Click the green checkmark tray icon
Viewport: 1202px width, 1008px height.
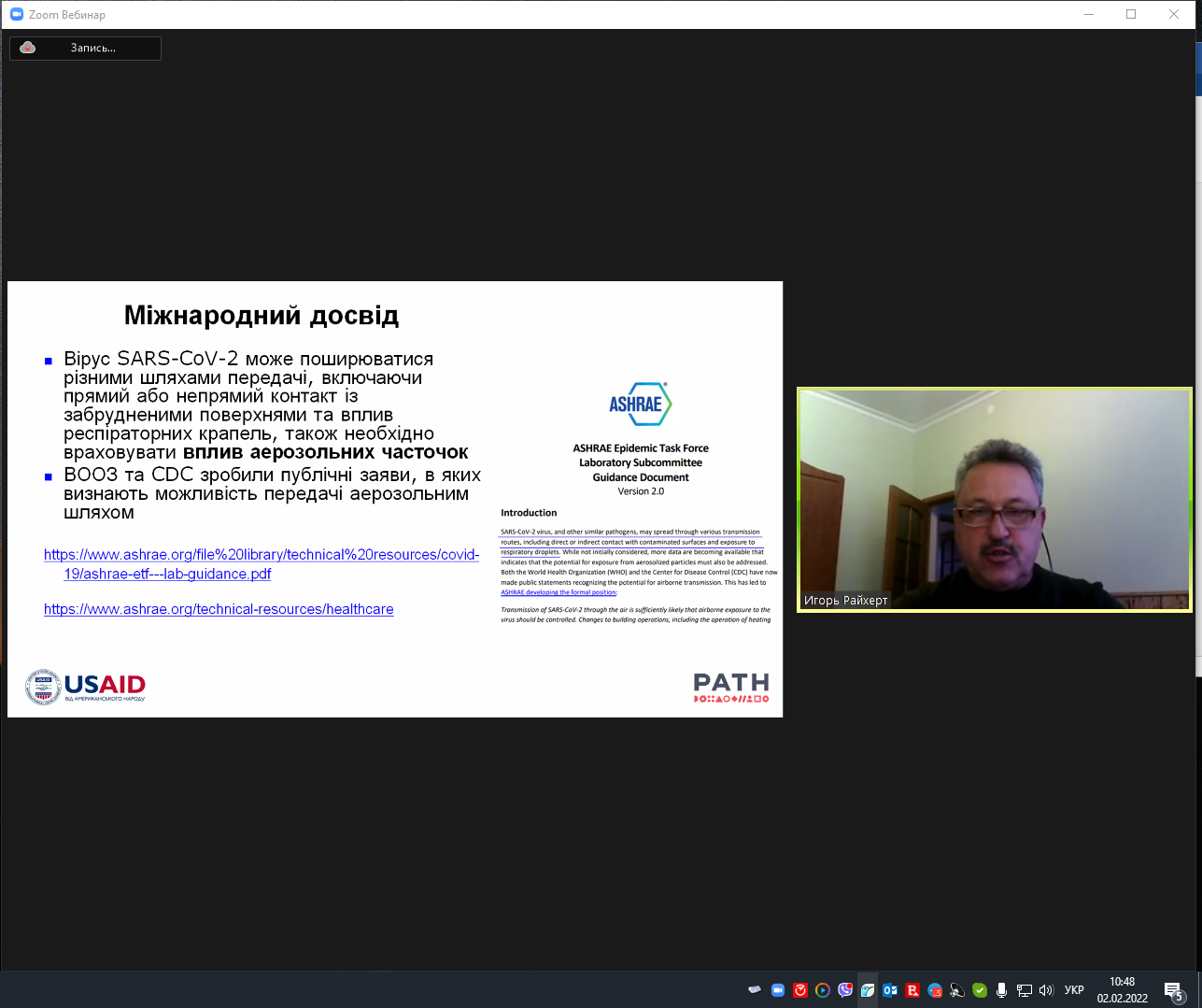coord(980,990)
